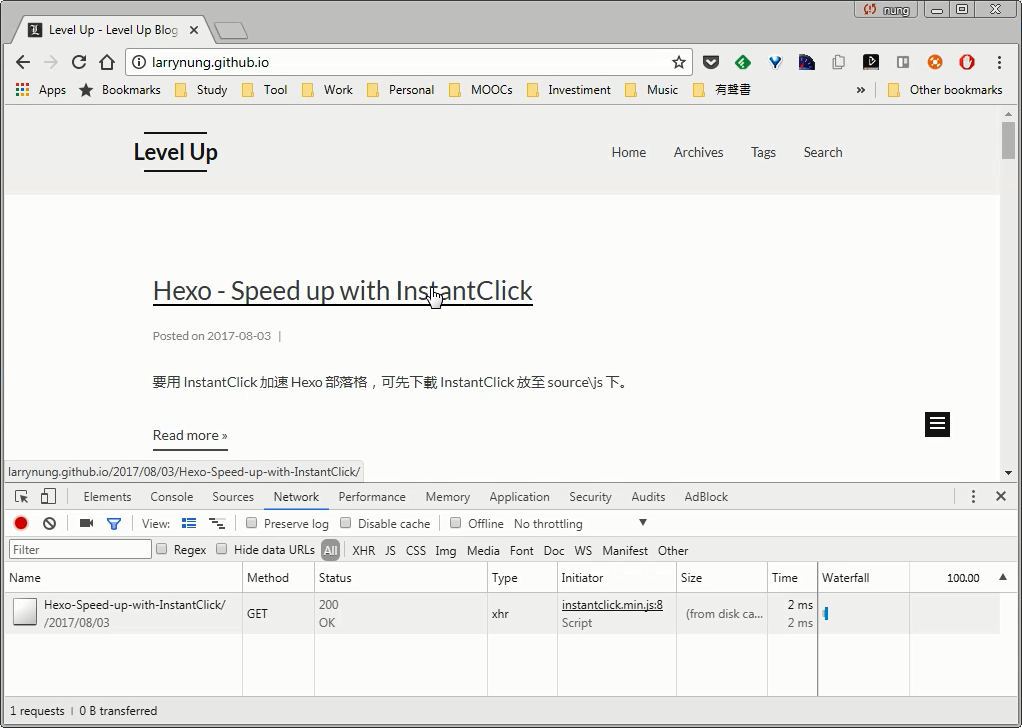1022x728 pixels.
Task: Open the Bookmarks star folder
Action: pyautogui.click(x=119, y=90)
